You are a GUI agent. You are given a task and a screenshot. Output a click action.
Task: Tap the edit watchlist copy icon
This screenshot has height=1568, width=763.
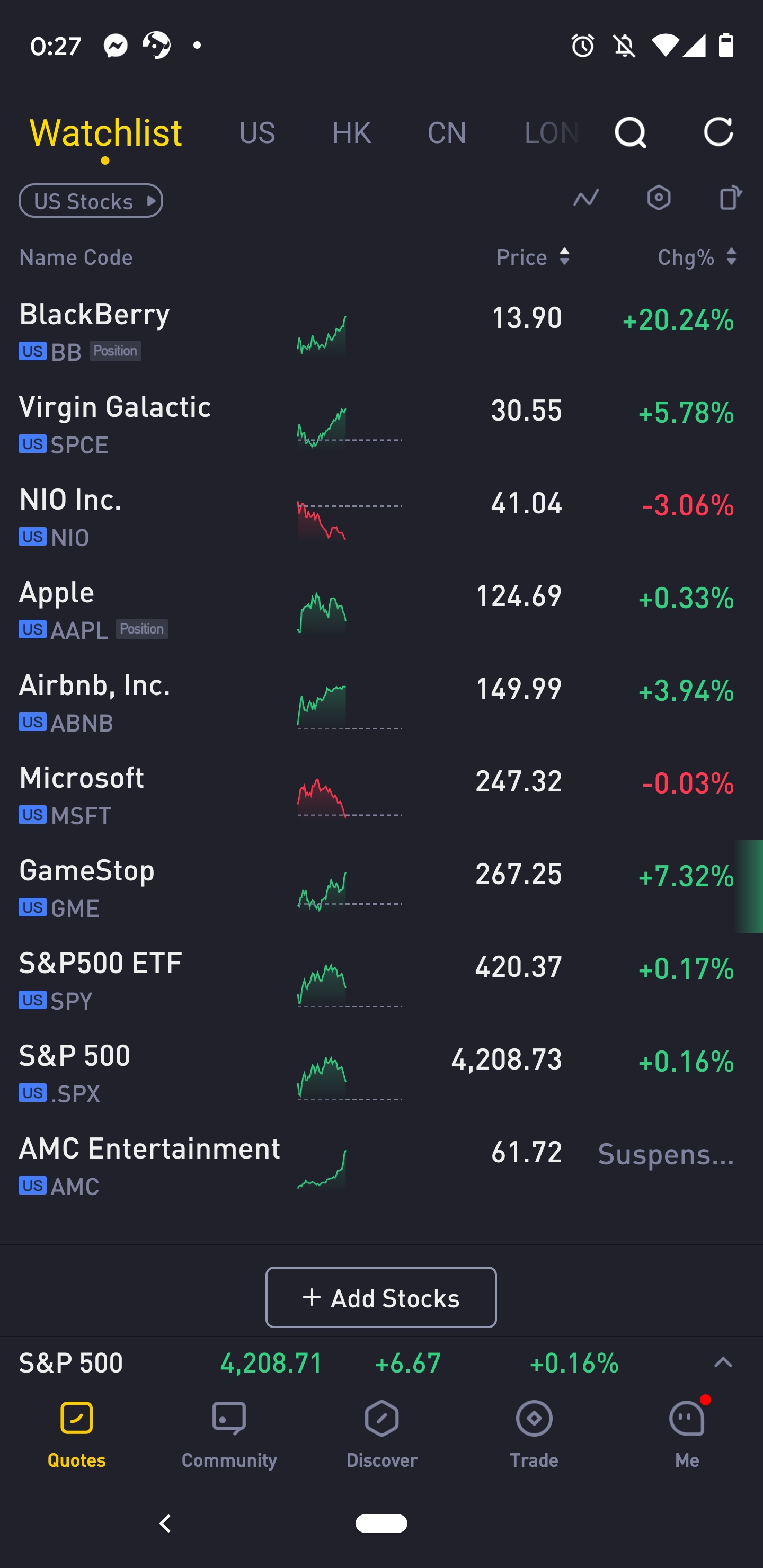point(730,199)
